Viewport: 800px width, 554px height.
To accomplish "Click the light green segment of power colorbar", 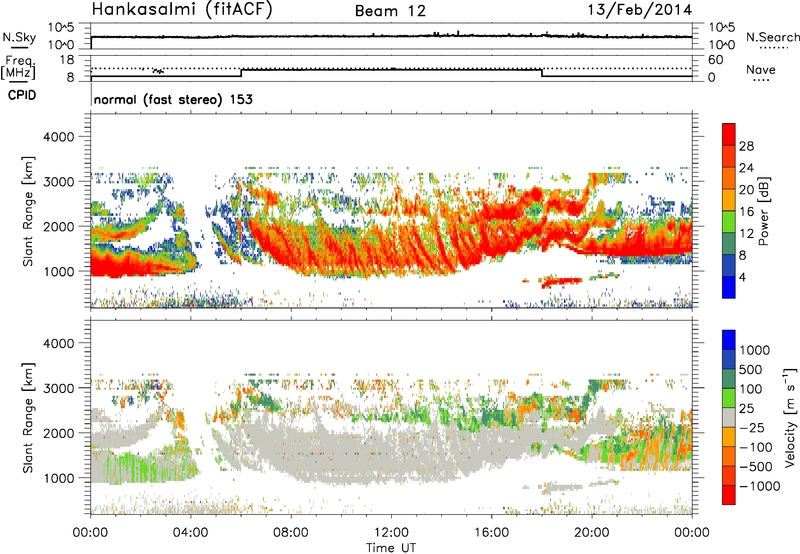I will [729, 221].
